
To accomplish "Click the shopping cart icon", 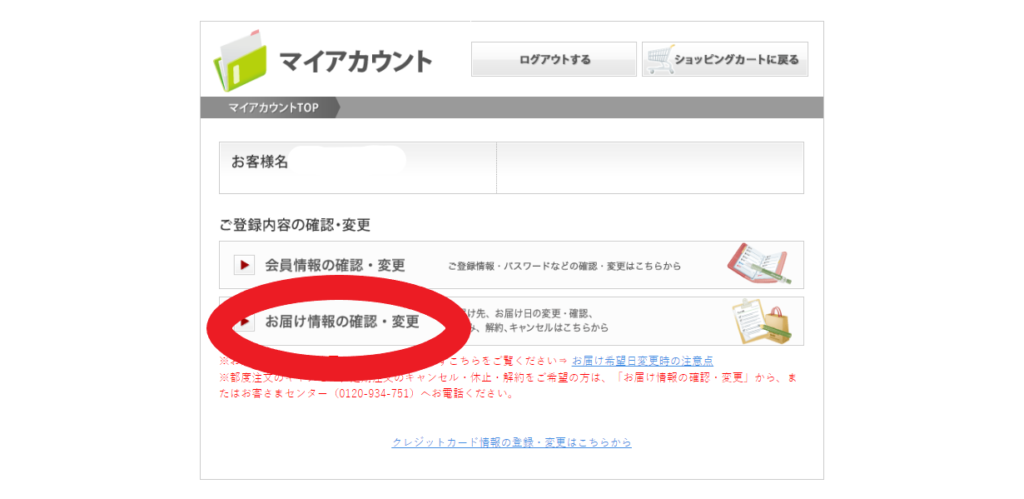I will click(x=660, y=60).
